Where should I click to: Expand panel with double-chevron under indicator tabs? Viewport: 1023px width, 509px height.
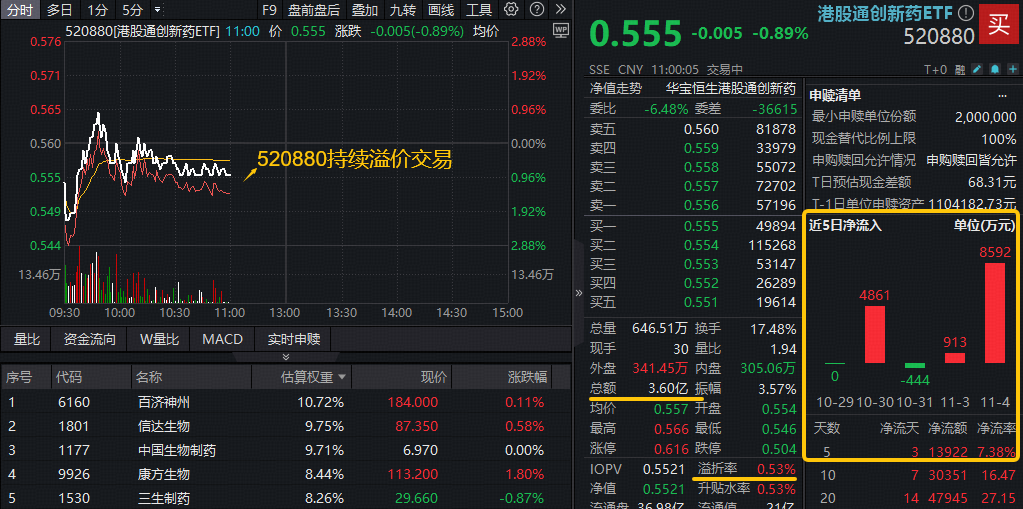coord(286,356)
